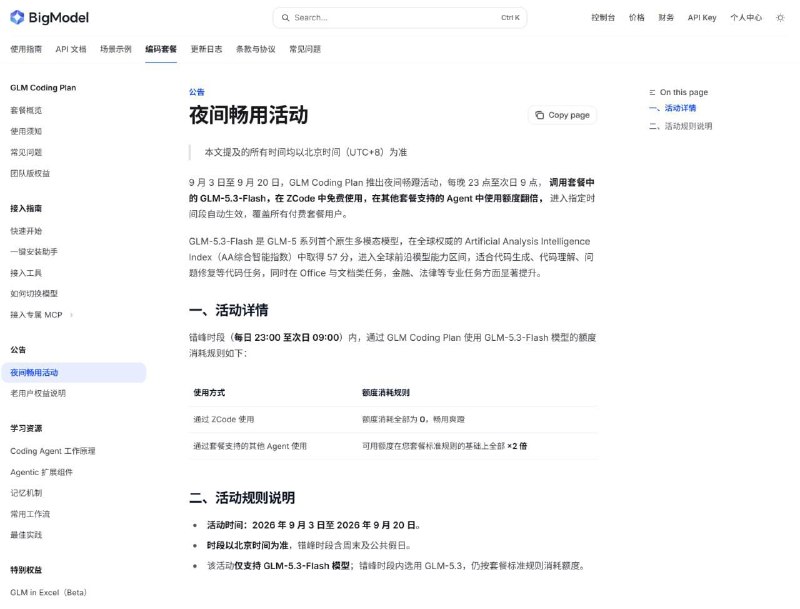
Task: Expand the 接入专属 MCP chevron
Action: point(71,315)
